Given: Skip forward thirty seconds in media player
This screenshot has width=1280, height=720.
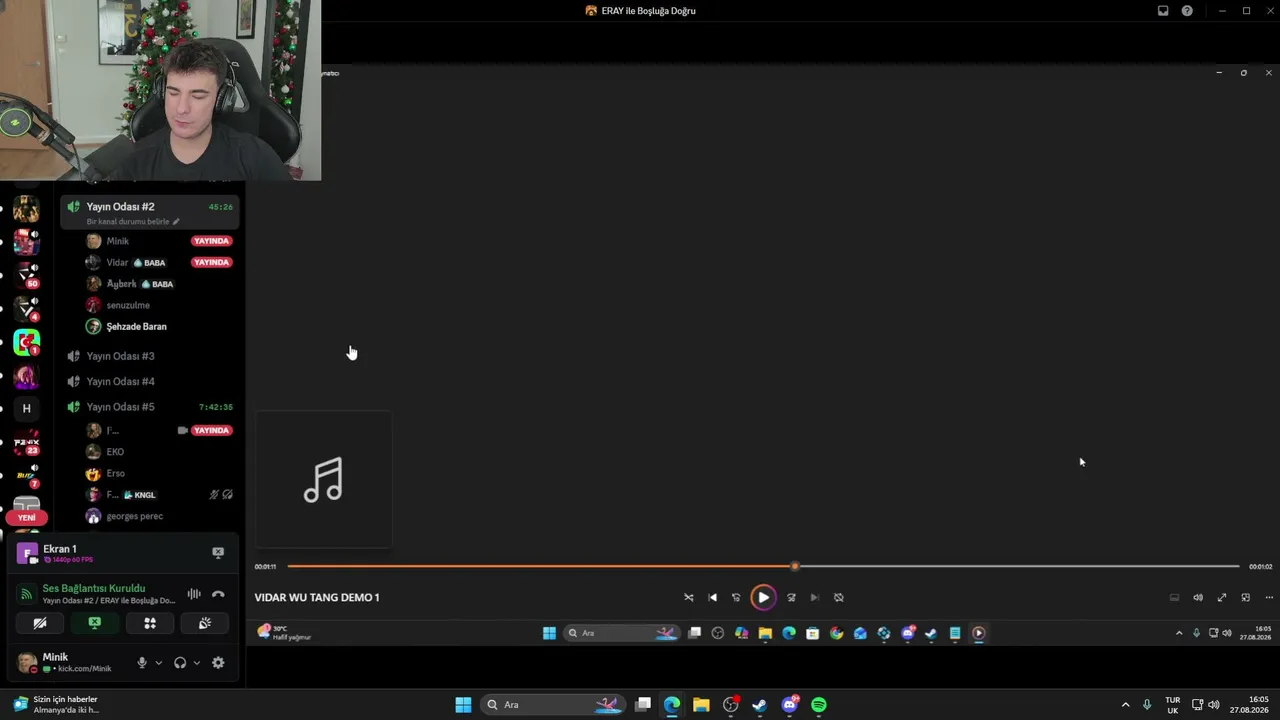Looking at the screenshot, I should 791,597.
